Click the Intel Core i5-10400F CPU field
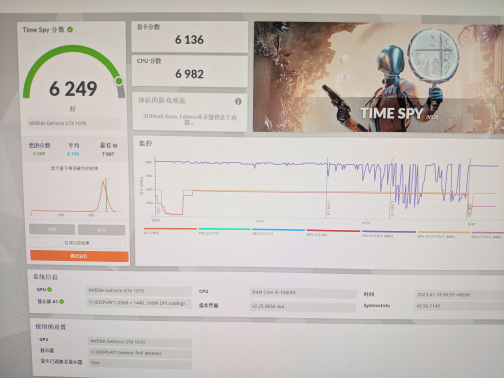 (303, 292)
